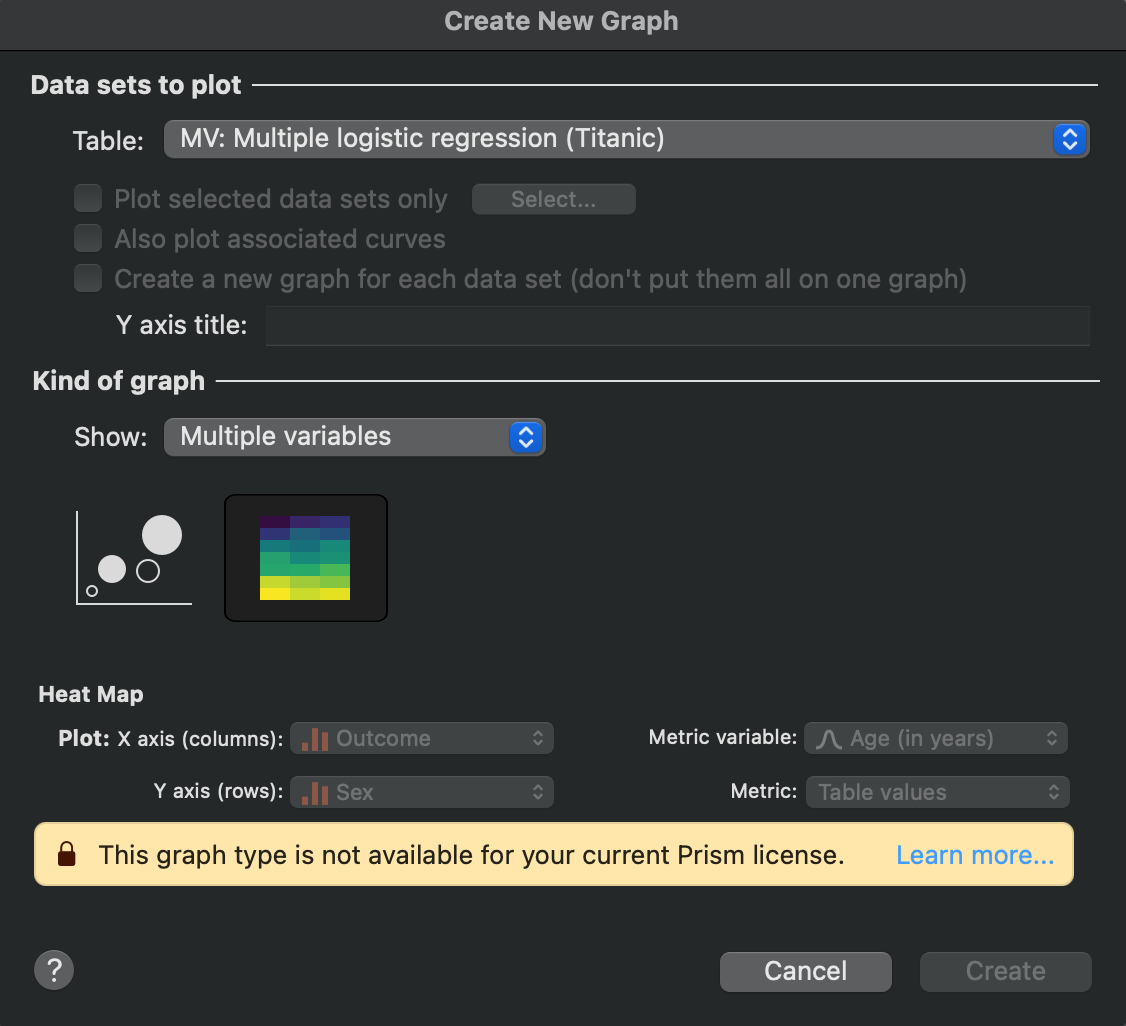Expand the X axis columns Outcome dropdown

point(422,739)
